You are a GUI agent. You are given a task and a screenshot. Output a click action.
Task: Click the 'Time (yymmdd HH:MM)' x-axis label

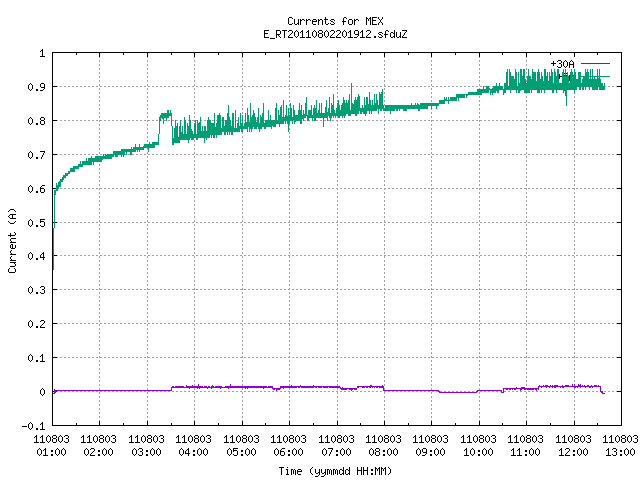[335, 471]
